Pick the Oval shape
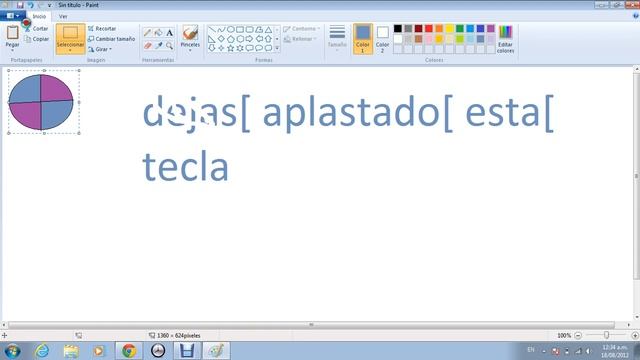This screenshot has height=360, width=640. 231,29
